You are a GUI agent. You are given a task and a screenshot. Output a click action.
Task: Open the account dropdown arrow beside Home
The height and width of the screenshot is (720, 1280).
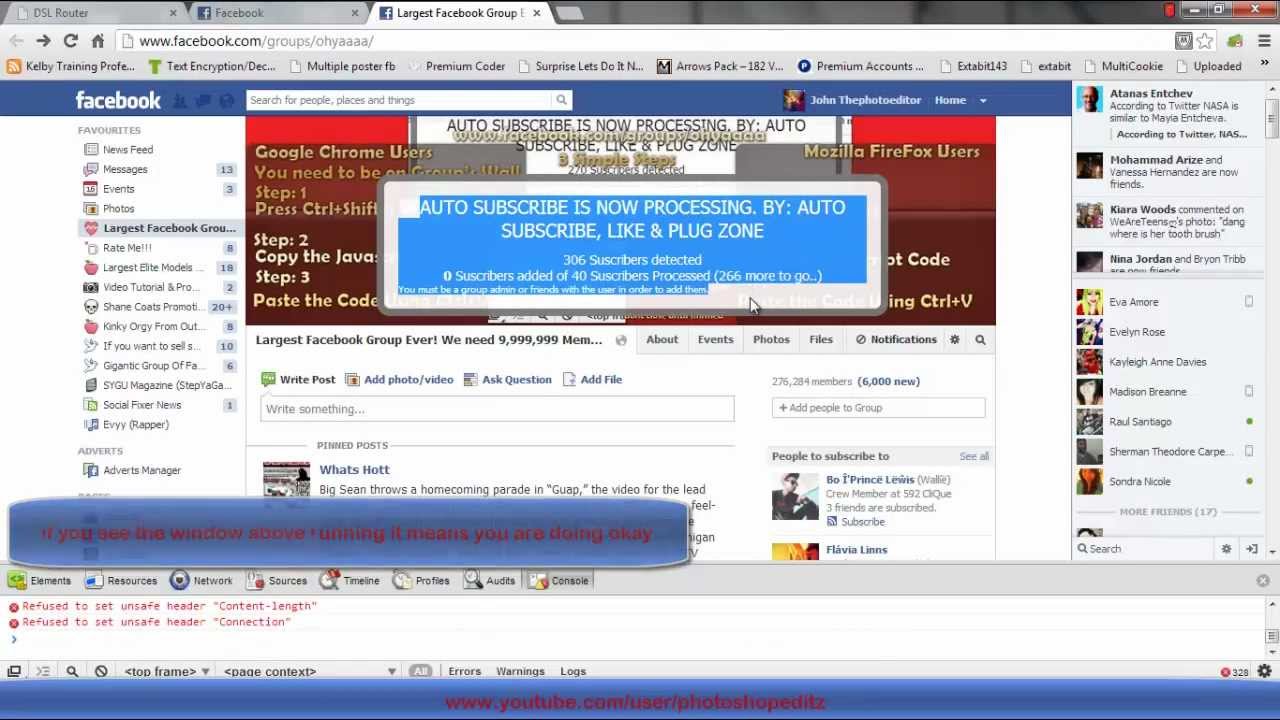click(x=983, y=100)
